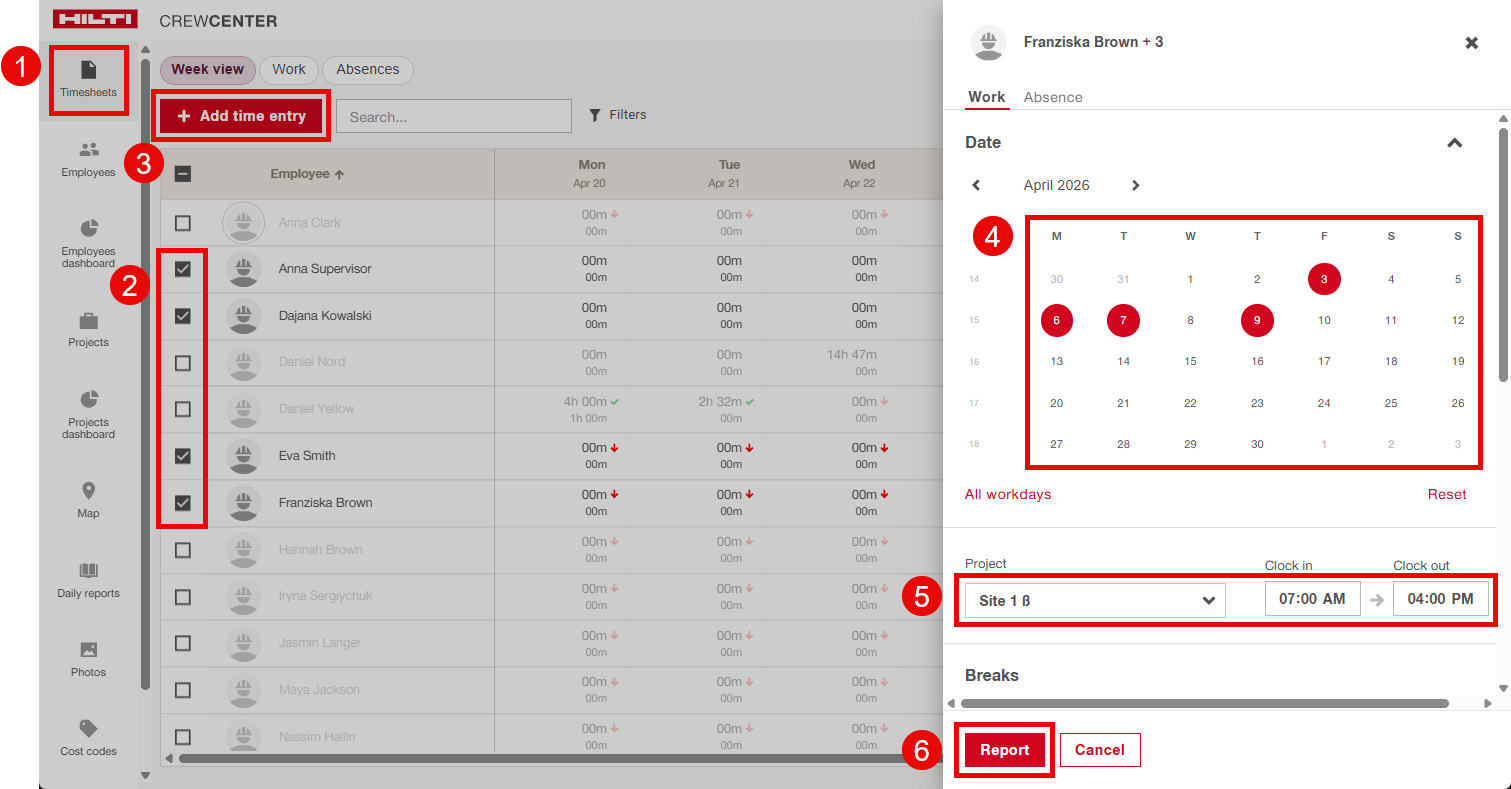Uncheck the Dajana Kowalski checkbox
The image size is (1511, 789).
click(183, 316)
